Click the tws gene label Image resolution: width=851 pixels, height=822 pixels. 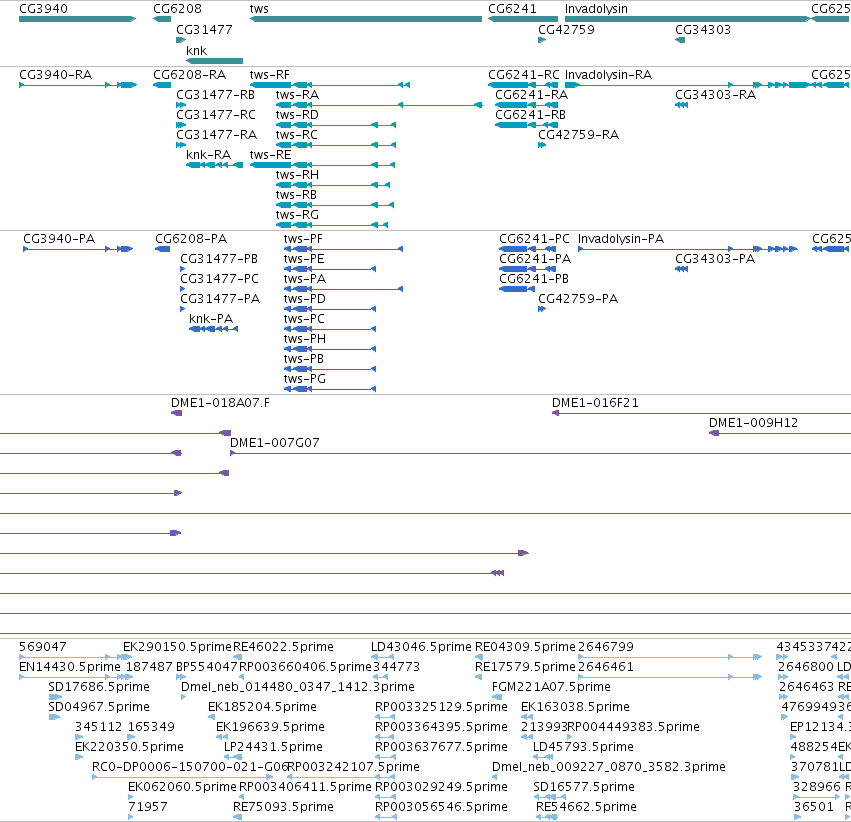259,9
